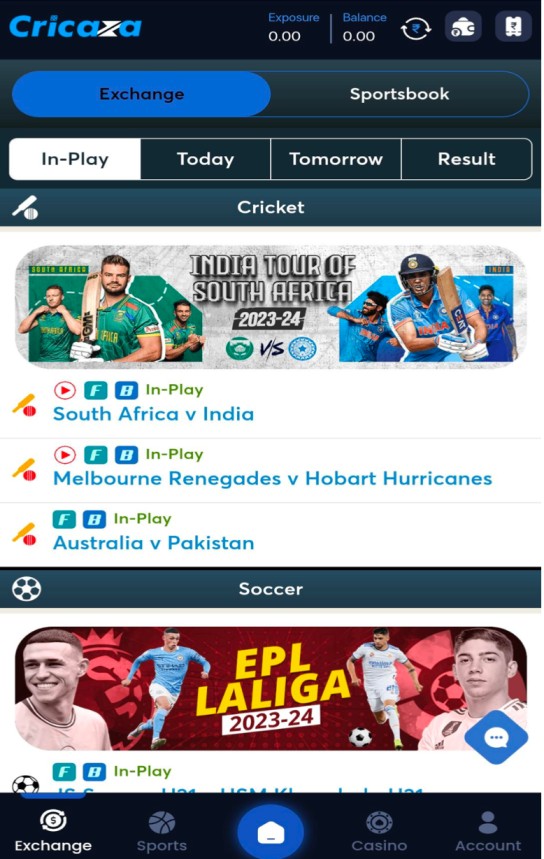Open the deposit wallet icon in header
This screenshot has width=544, height=859.
[x=463, y=27]
